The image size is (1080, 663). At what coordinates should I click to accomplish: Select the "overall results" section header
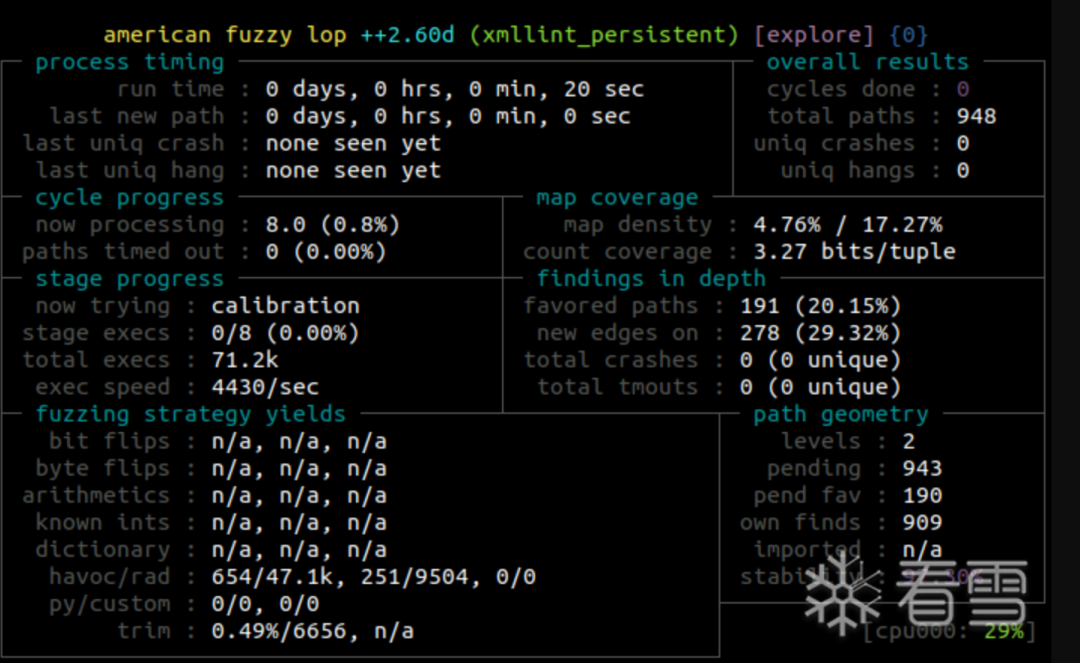[867, 62]
